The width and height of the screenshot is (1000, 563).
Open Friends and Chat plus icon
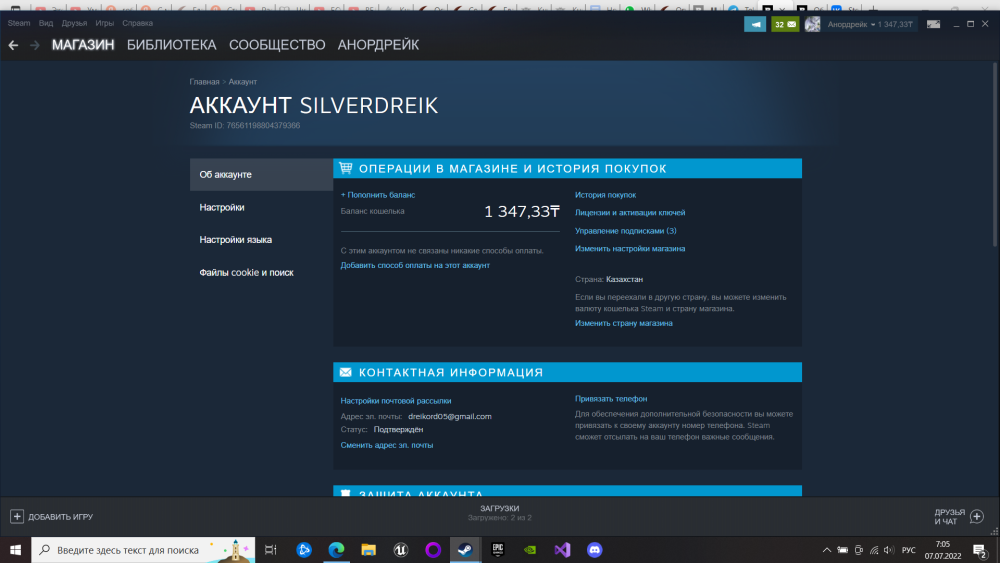pos(977,516)
